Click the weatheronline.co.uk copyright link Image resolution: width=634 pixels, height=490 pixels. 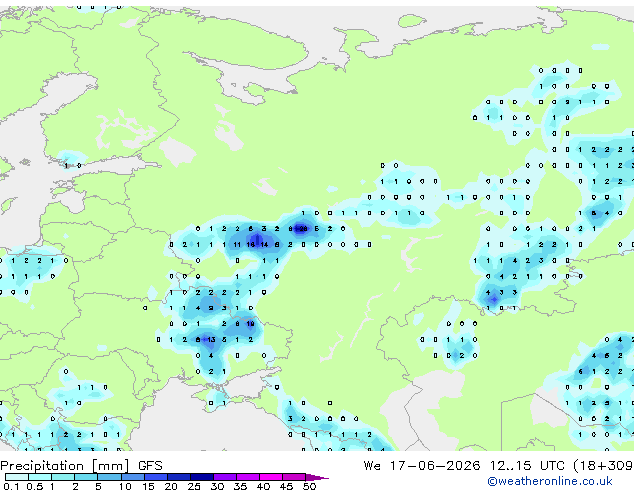tap(550, 481)
